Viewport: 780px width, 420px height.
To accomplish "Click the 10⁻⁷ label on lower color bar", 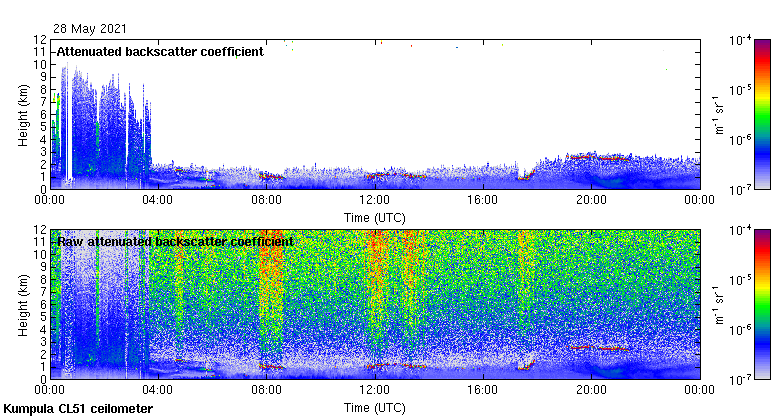I will click(740, 380).
